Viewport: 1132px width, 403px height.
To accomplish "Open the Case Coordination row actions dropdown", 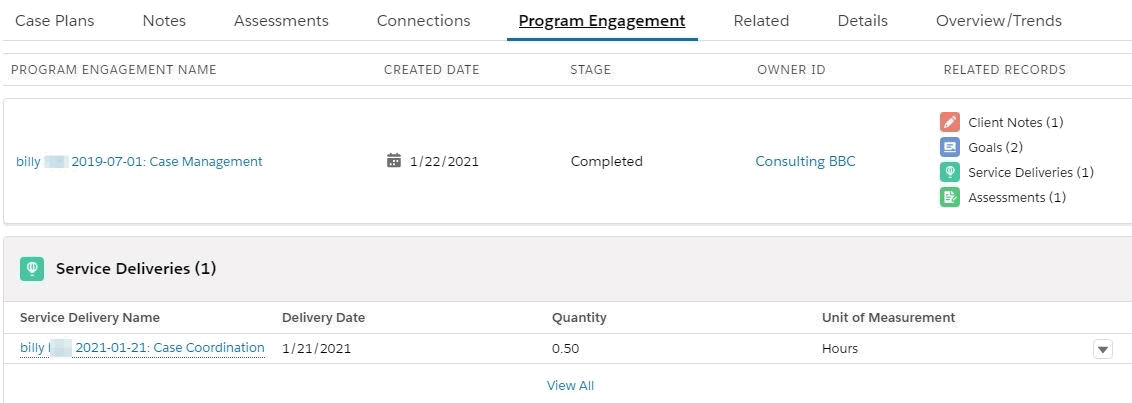I will tap(1102, 349).
